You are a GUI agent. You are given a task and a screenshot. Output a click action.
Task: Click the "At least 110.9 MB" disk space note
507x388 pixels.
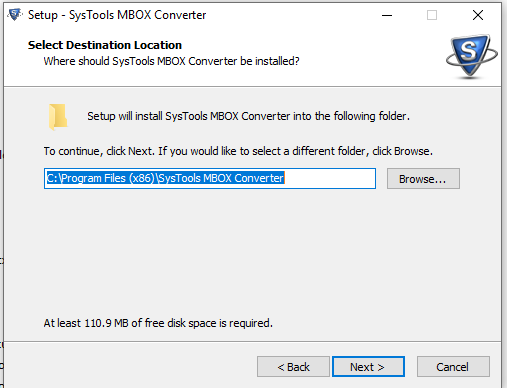click(x=158, y=323)
